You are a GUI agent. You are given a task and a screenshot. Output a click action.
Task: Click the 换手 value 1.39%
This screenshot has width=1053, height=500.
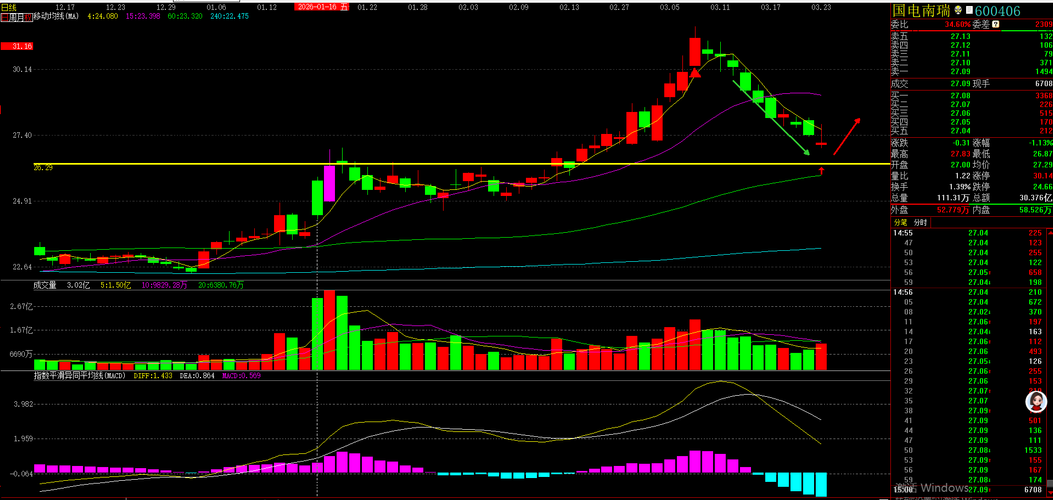pyautogui.click(x=960, y=186)
